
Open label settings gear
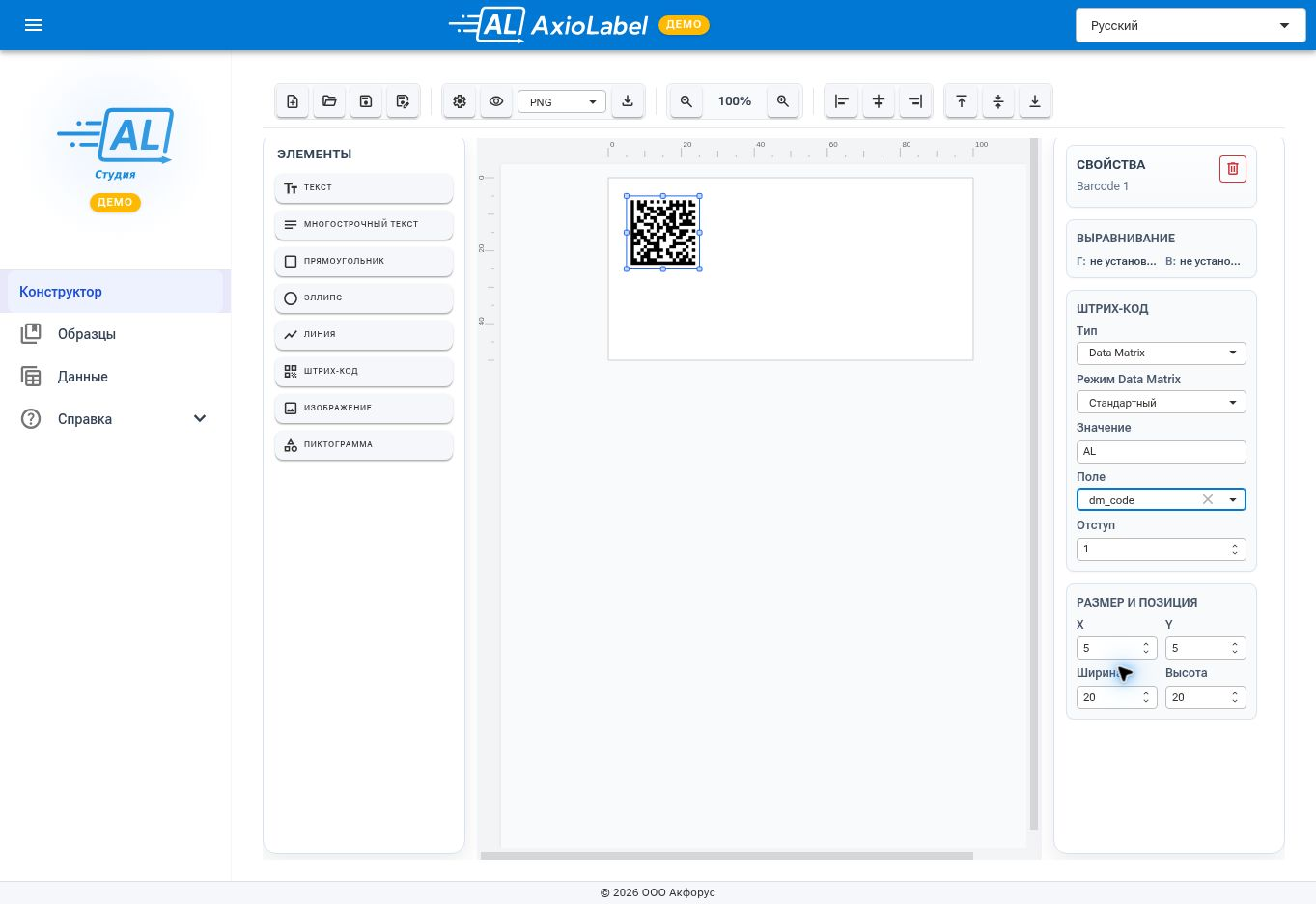(x=460, y=101)
